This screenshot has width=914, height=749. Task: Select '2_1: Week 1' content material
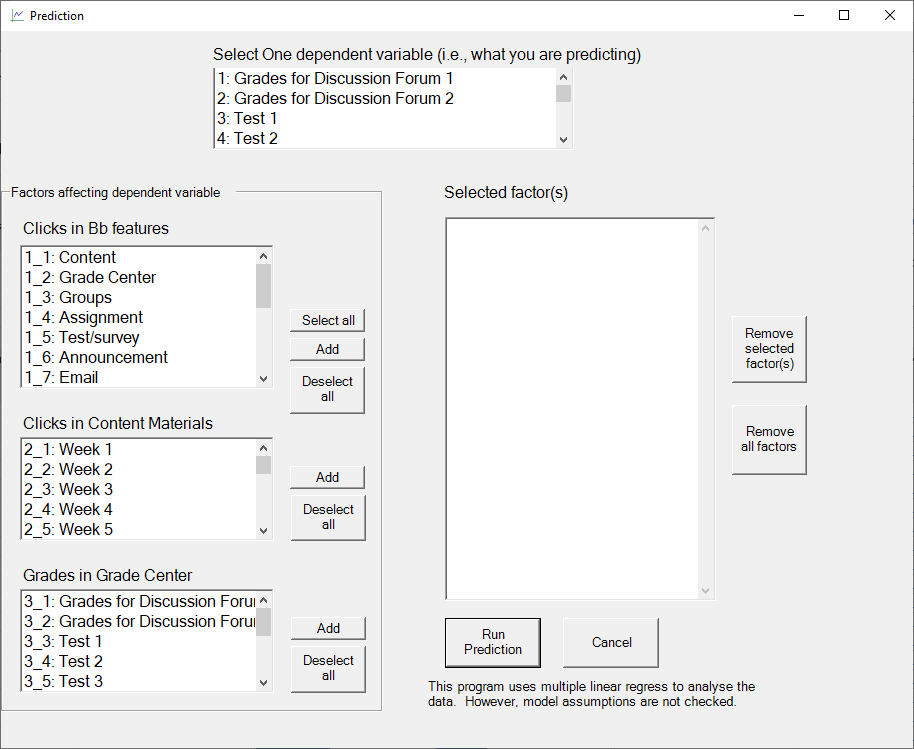(139, 449)
